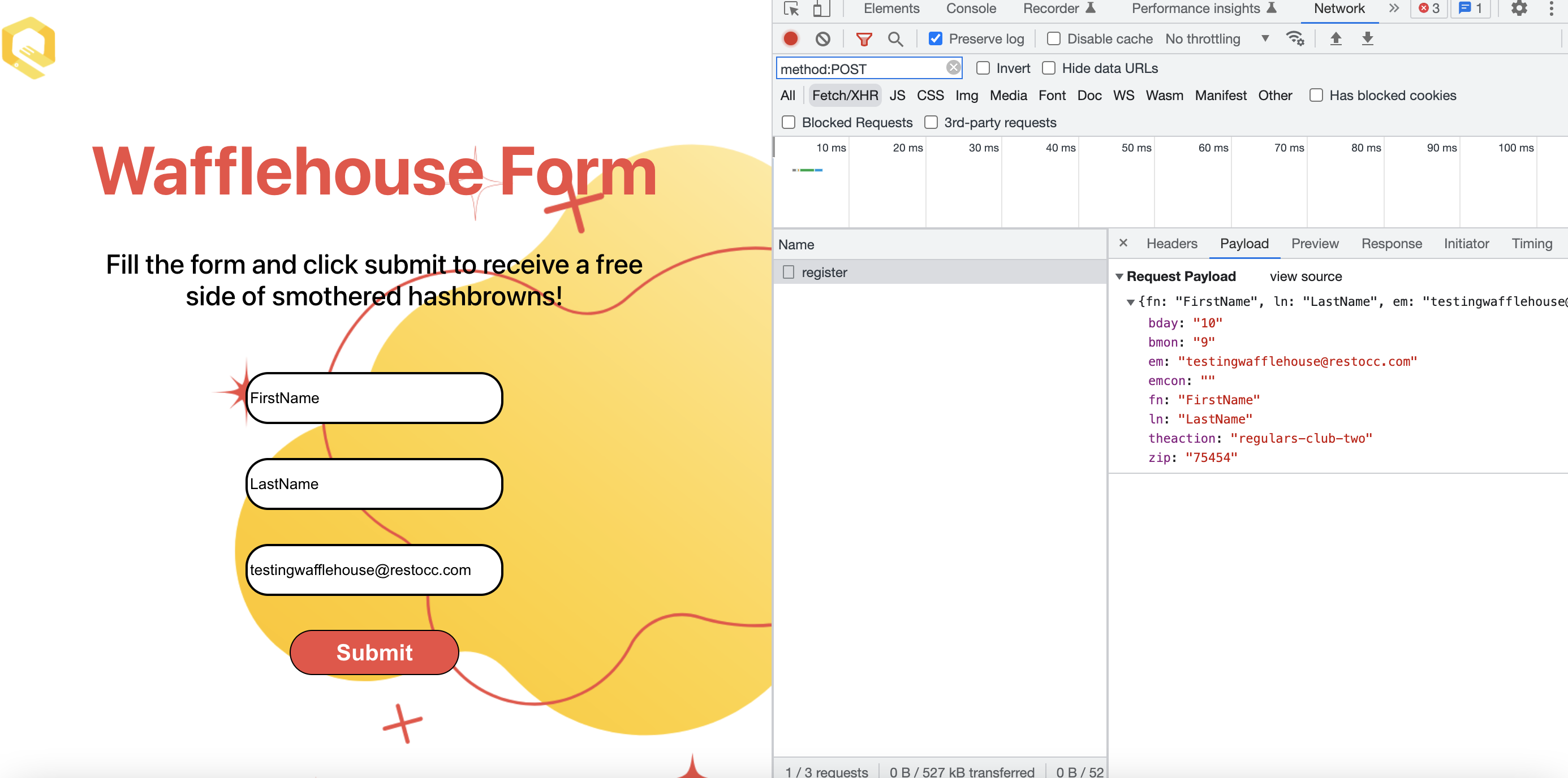The image size is (1568, 778).
Task: Open the Console panel tab
Action: [x=970, y=8]
